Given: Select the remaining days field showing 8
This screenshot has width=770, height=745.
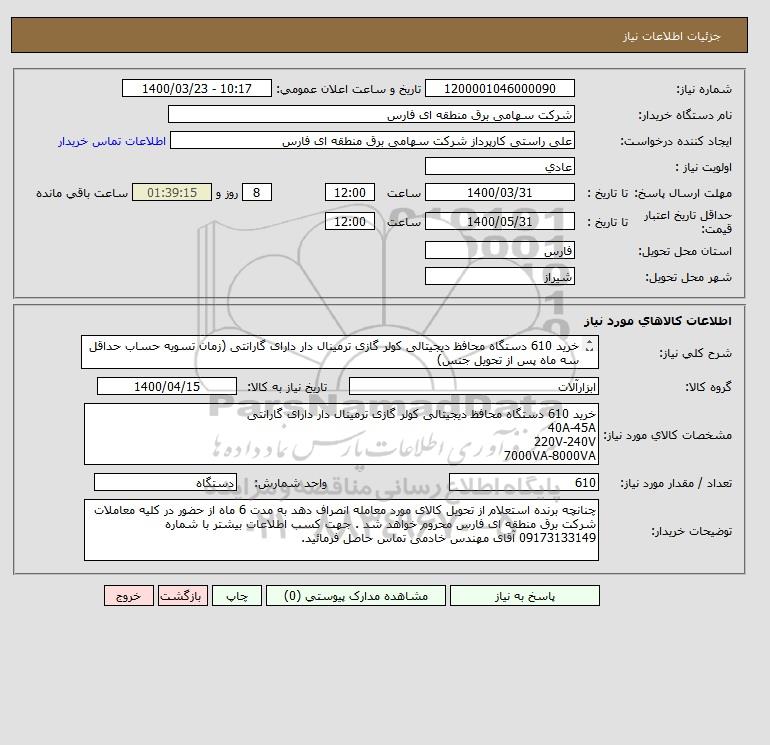Looking at the screenshot, I should [x=257, y=193].
